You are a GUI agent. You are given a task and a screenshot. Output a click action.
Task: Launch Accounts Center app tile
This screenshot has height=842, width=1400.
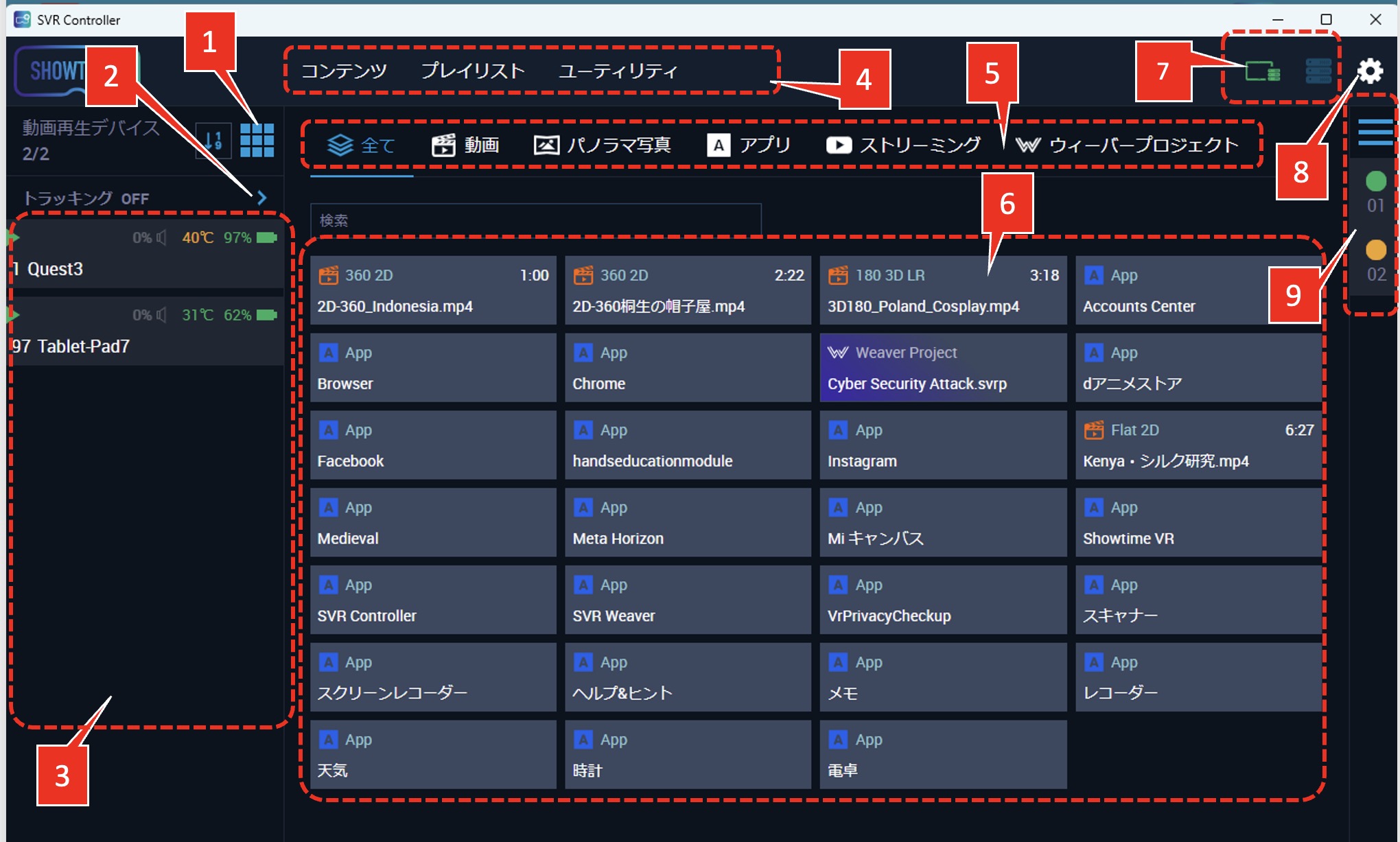pos(1198,290)
